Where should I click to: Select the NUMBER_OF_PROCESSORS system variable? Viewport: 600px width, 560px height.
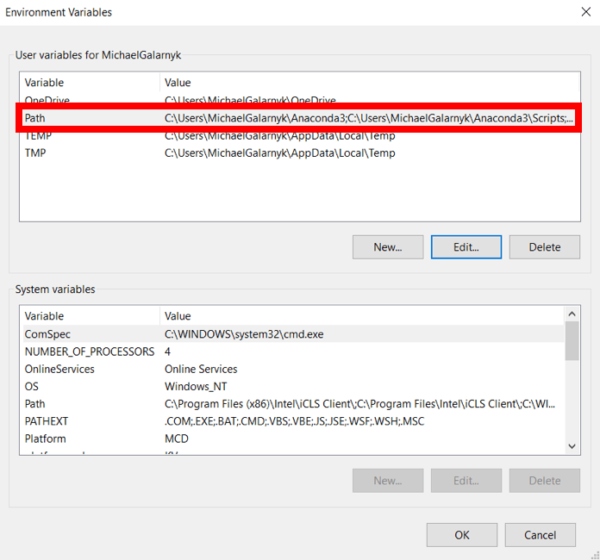tap(293, 351)
